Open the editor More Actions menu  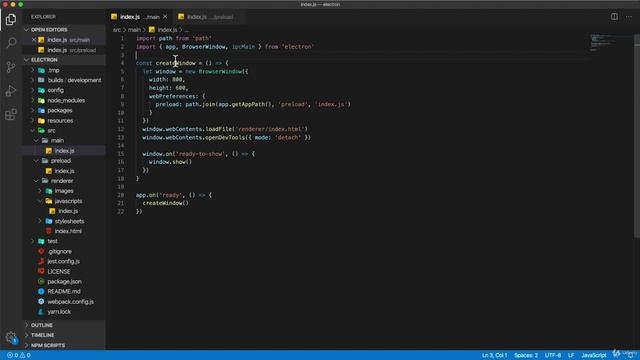pos(629,17)
